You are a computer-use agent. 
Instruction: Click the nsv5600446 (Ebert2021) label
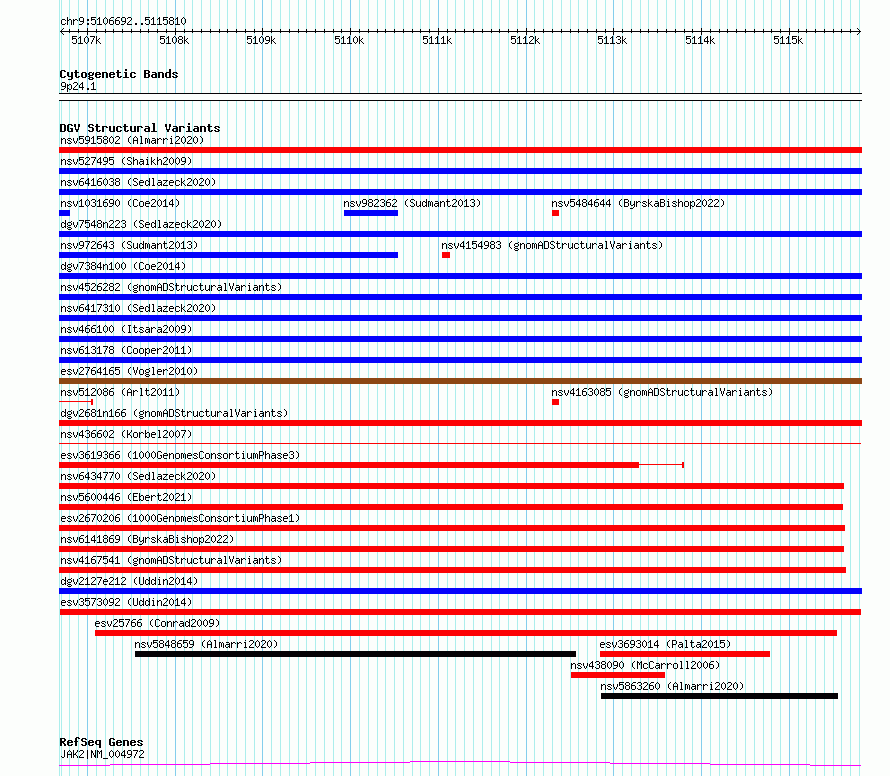point(126,497)
